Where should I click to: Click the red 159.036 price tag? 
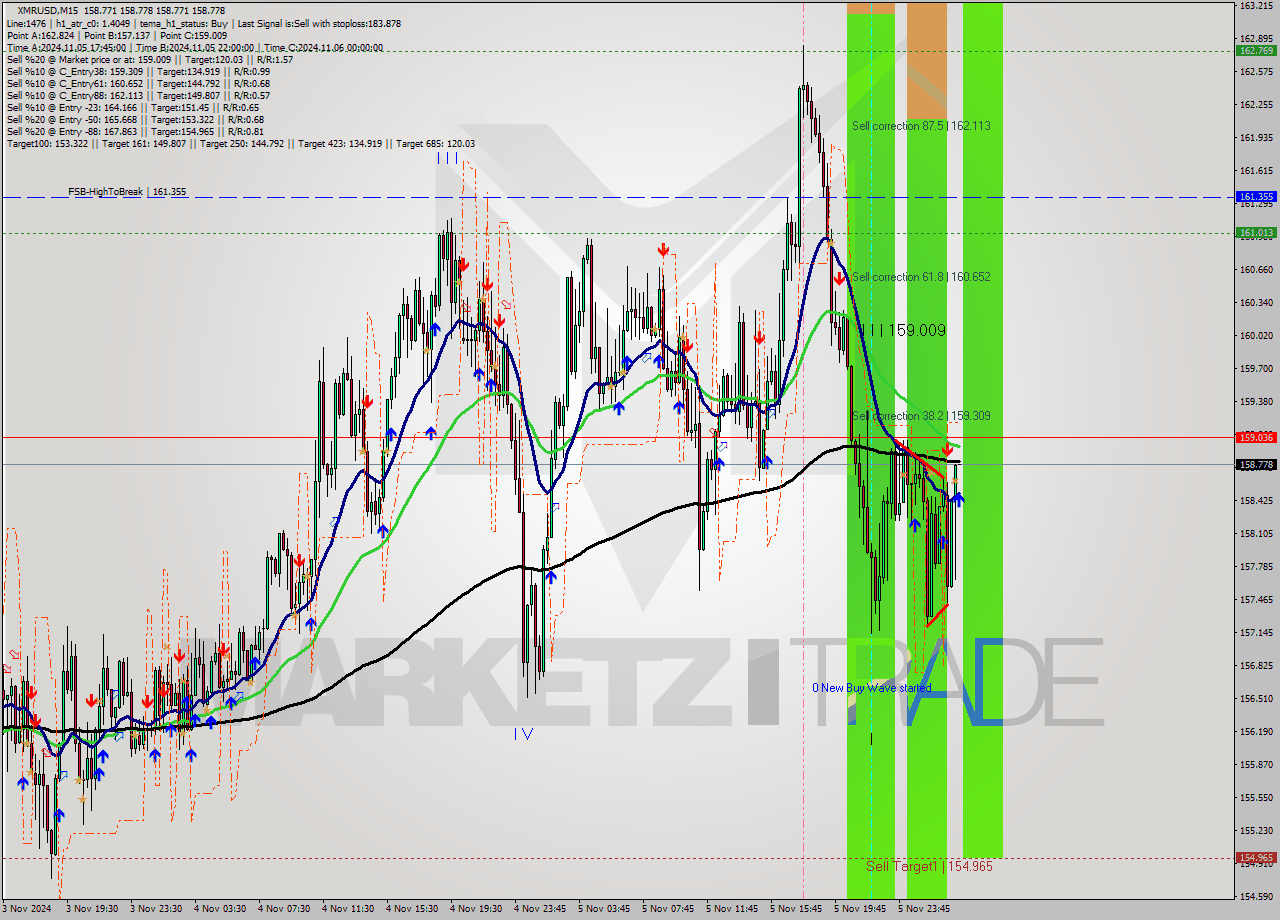point(1256,437)
